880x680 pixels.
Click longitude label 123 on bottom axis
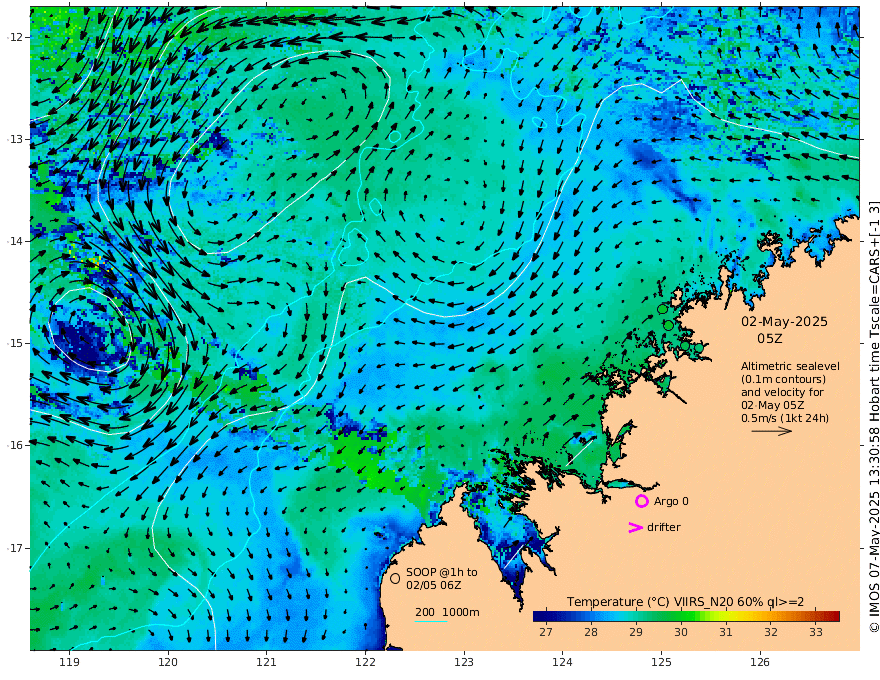click(x=464, y=662)
